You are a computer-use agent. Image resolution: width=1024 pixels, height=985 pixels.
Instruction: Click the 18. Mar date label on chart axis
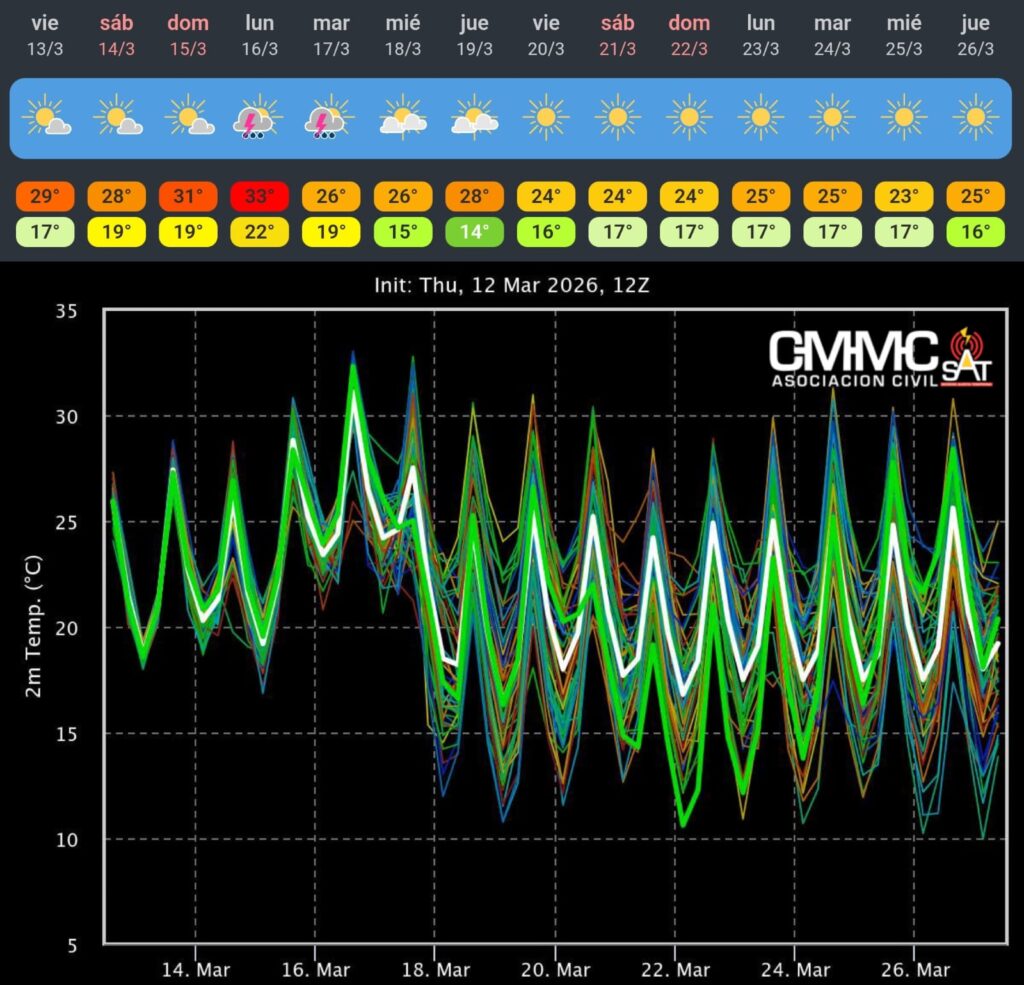pos(435,970)
